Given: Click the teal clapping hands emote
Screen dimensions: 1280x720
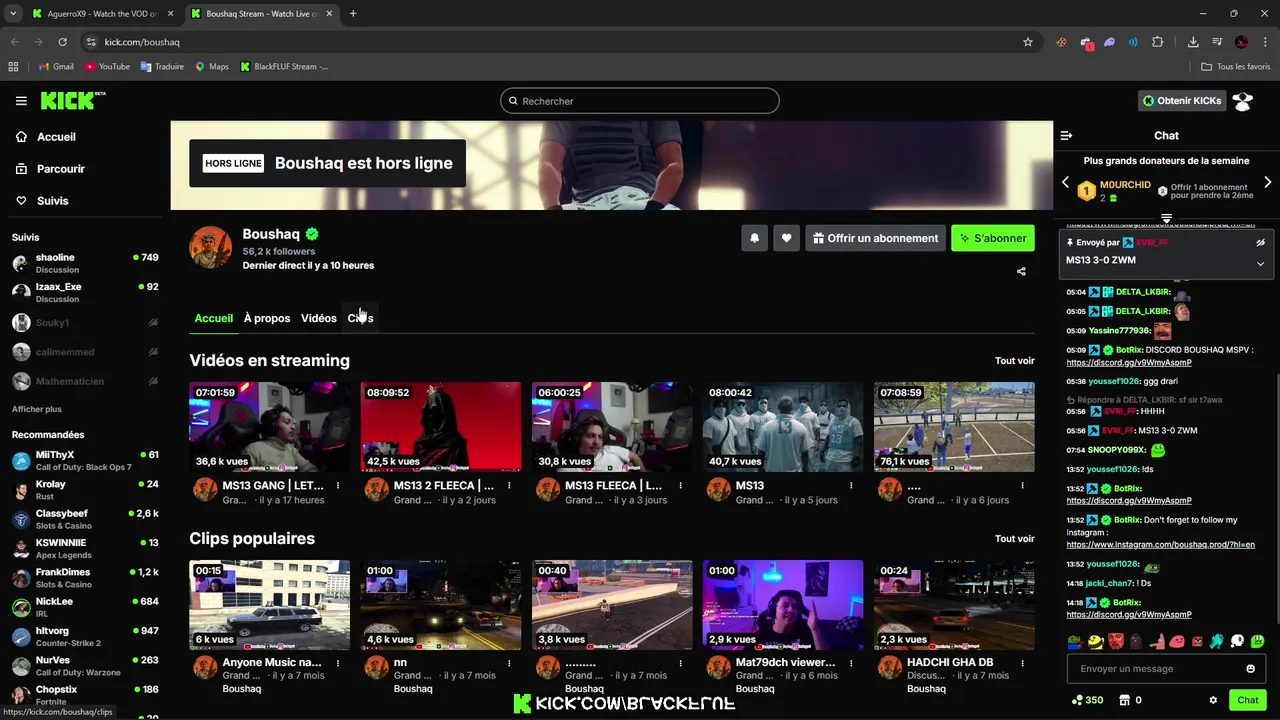Looking at the screenshot, I should coord(1217,641).
